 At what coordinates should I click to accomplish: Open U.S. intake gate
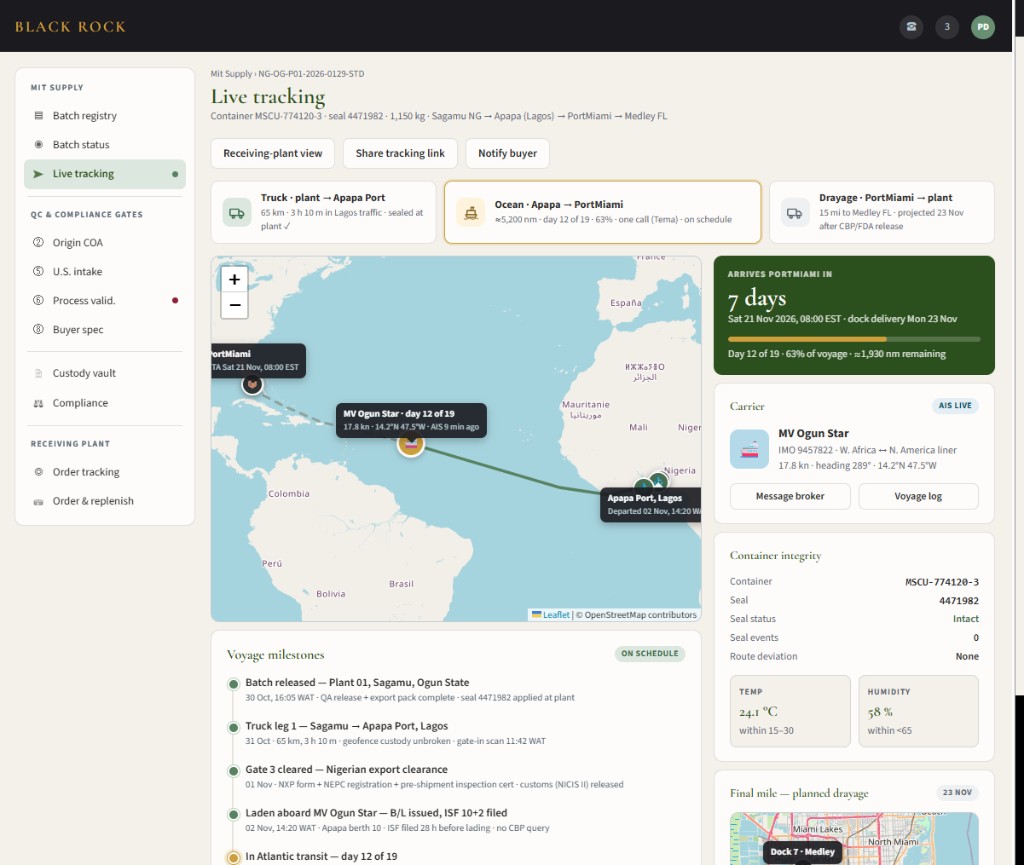click(105, 272)
